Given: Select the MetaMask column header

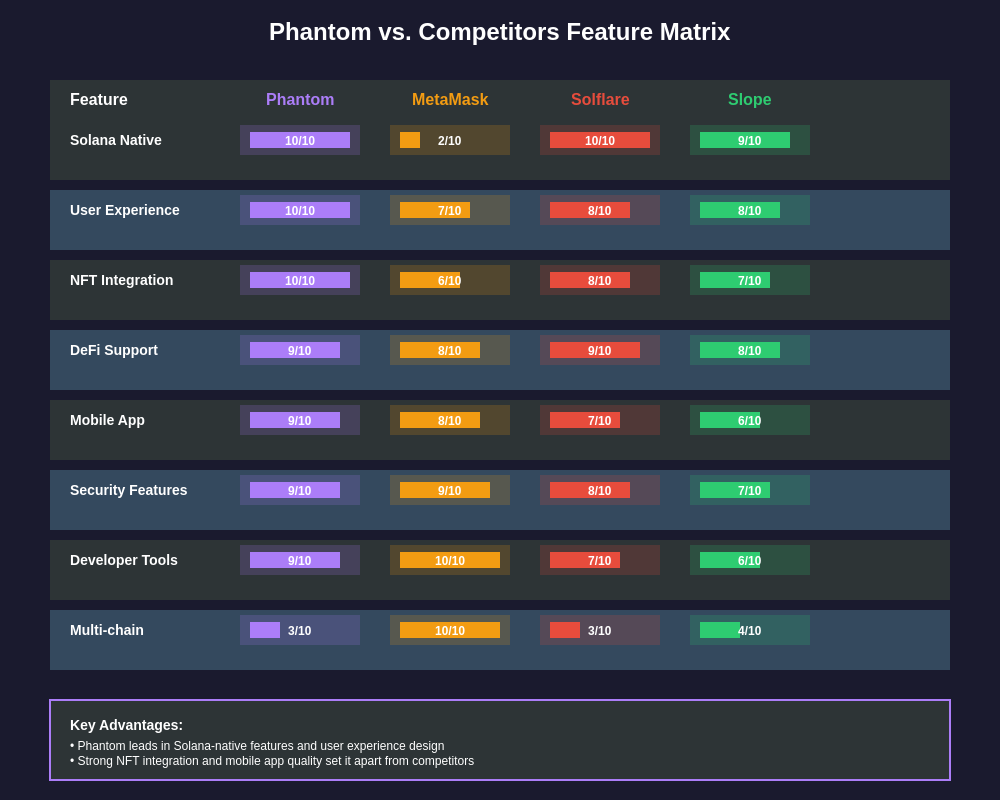Looking at the screenshot, I should tap(450, 100).
